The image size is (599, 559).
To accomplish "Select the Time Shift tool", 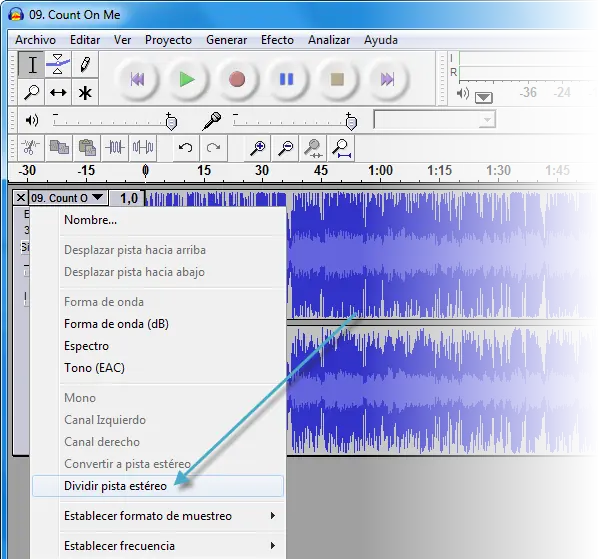I will (x=58, y=92).
